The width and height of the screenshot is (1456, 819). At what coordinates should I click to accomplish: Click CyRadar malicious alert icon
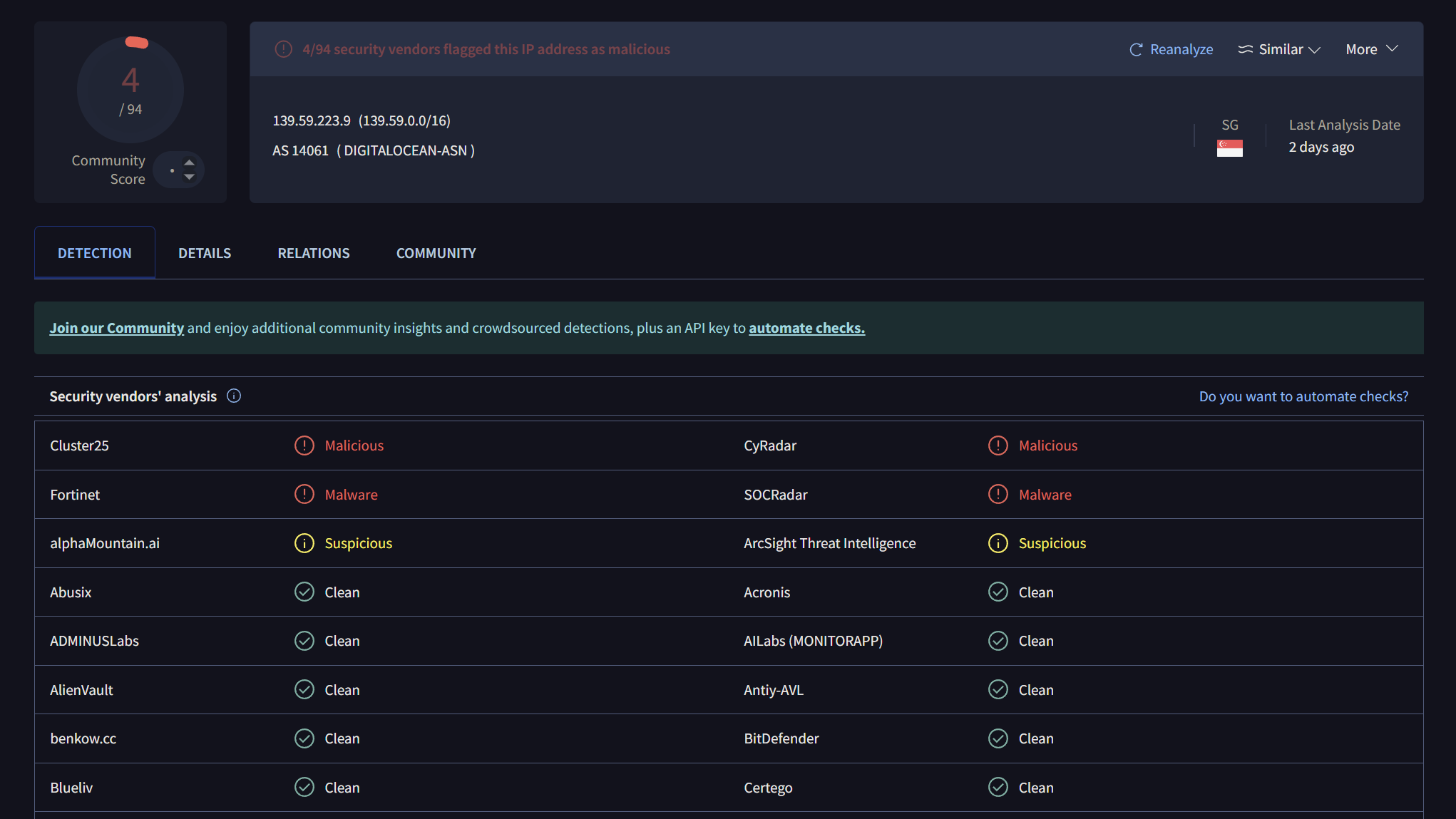click(998, 445)
